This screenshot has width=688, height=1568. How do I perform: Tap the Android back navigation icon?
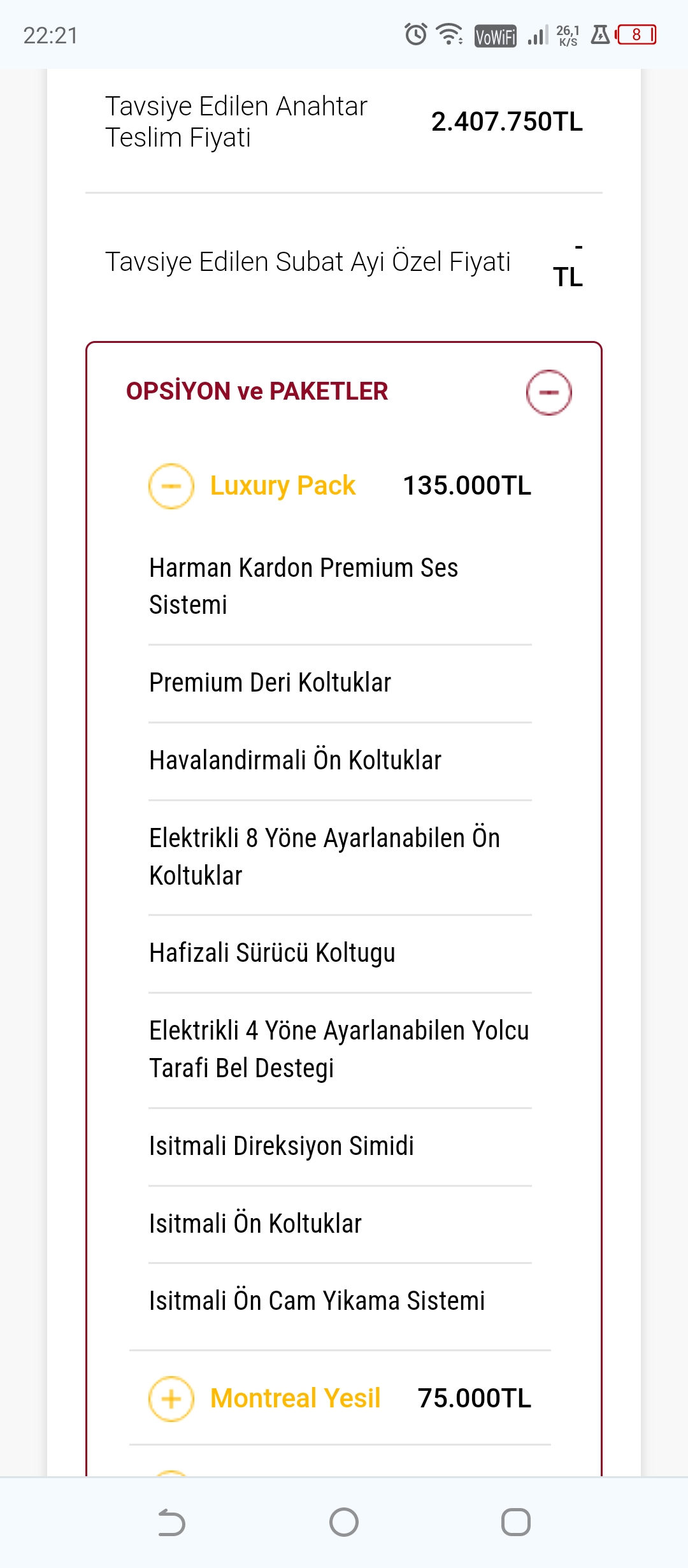[171, 1523]
